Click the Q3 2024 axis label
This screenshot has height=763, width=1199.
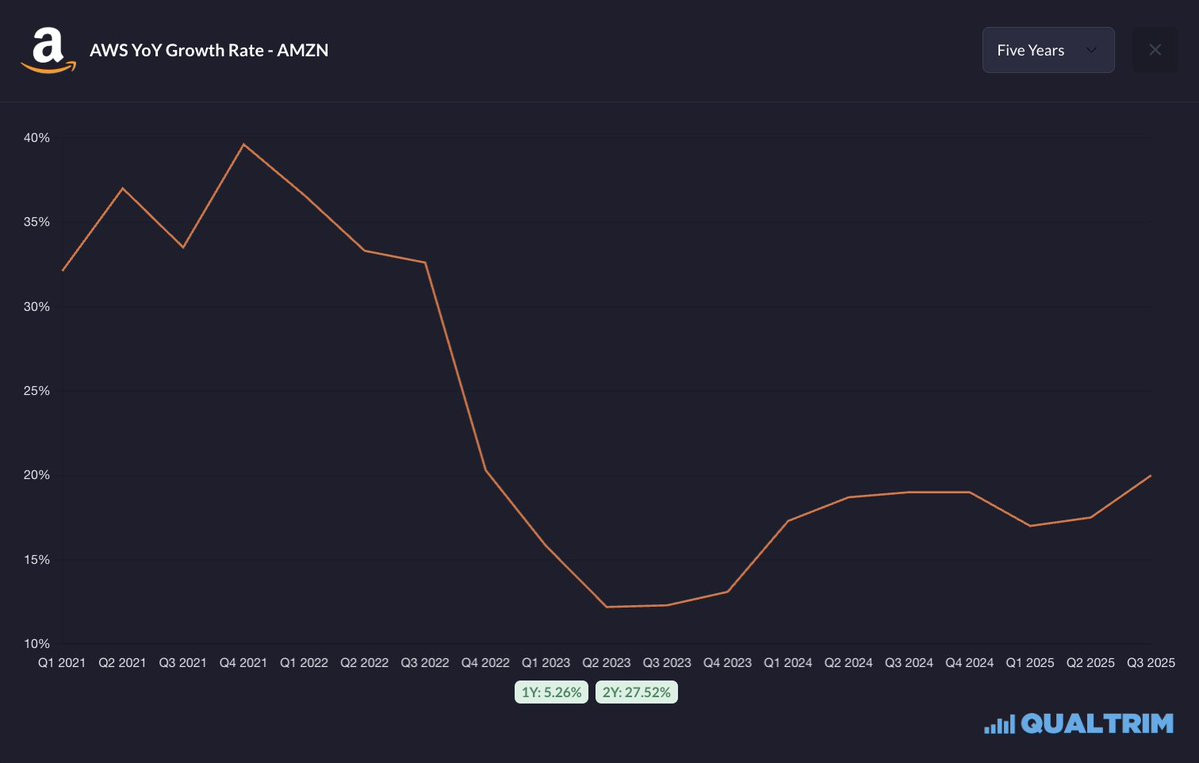click(909, 663)
